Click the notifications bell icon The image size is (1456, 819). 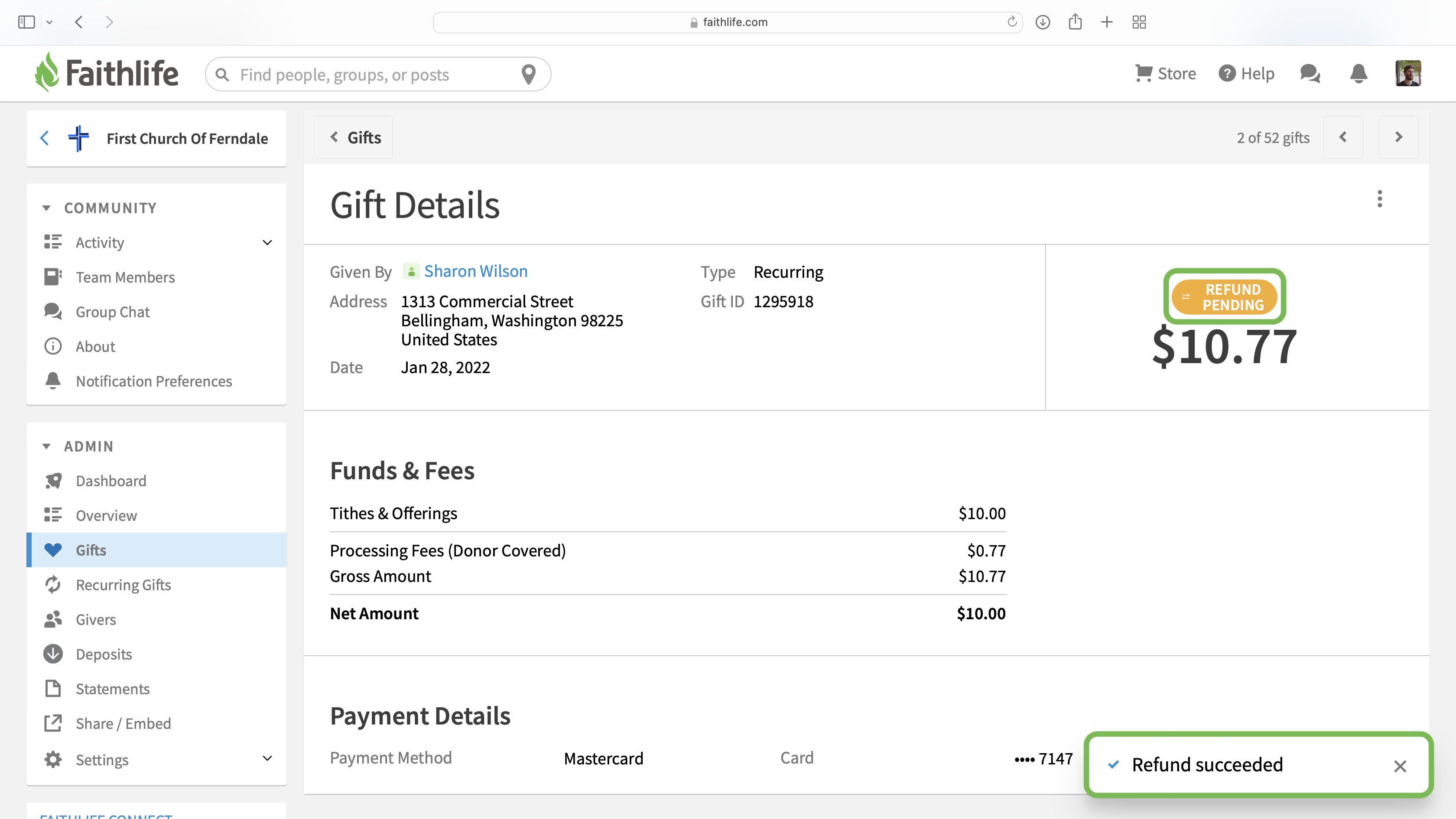point(1358,74)
